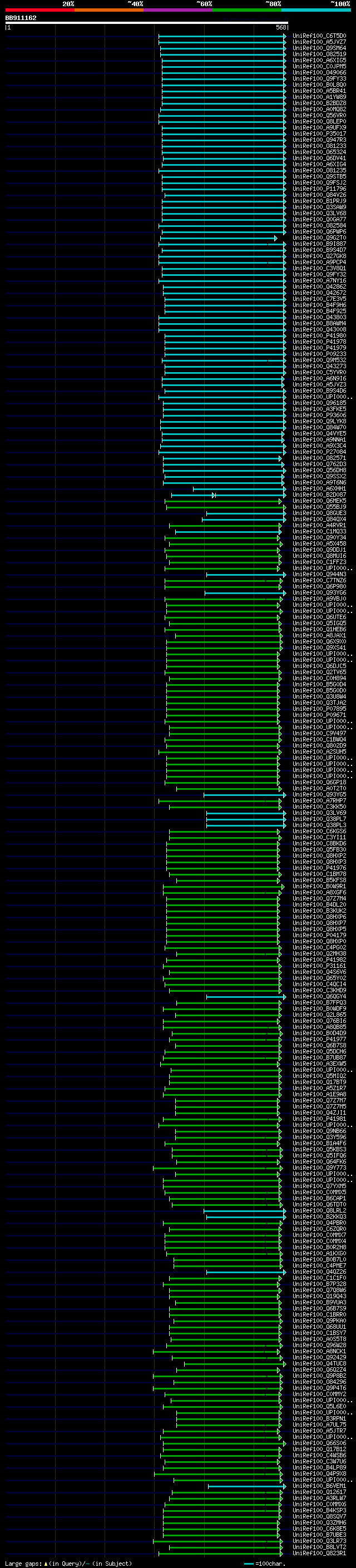Select subject label UniRef100_A6XIG5
The width and height of the screenshot is (356, 1568).
click(319, 60)
